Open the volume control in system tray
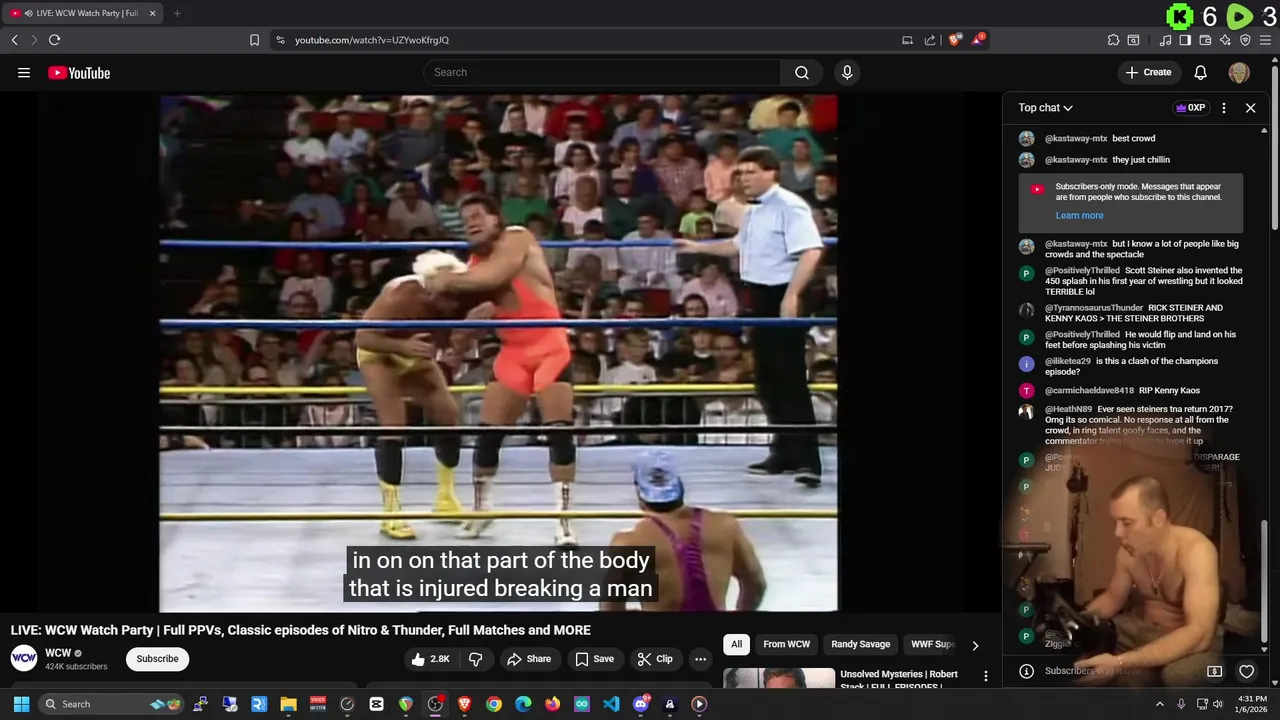 pos(1218,704)
